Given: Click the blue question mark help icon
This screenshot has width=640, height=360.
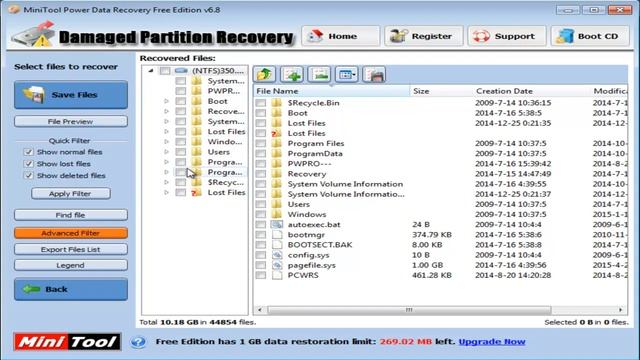Looking at the screenshot, I should (x=138, y=342).
